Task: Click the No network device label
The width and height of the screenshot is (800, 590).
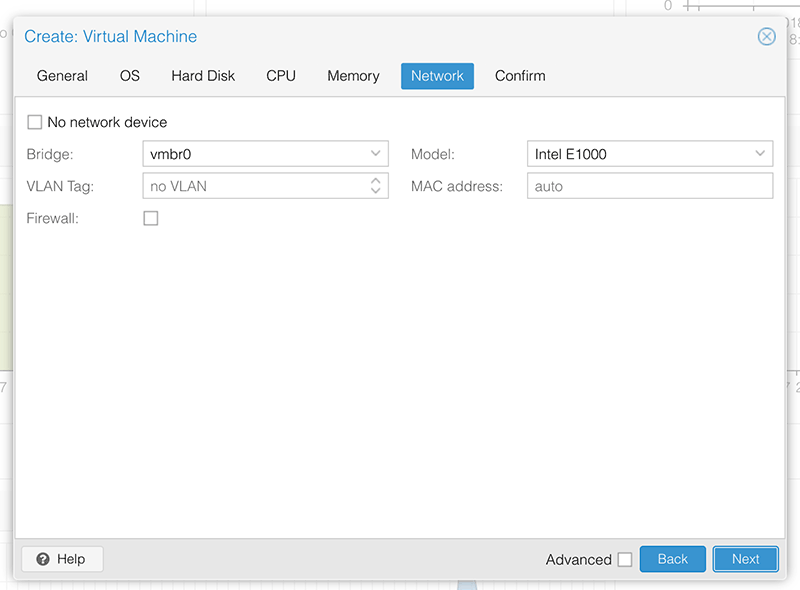Action: (107, 122)
